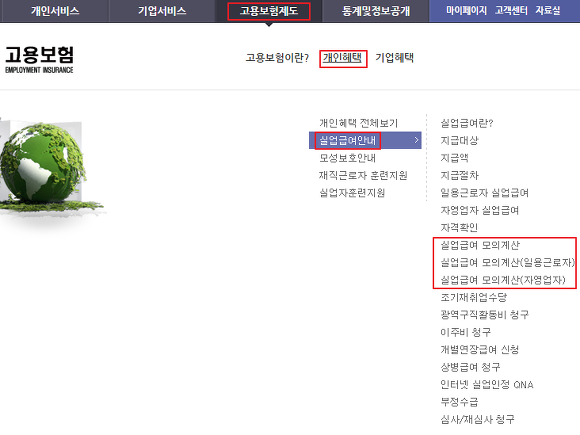Open 광역구직활동비 청구 page
Image resolution: width=580 pixels, height=435 pixels.
point(485,314)
